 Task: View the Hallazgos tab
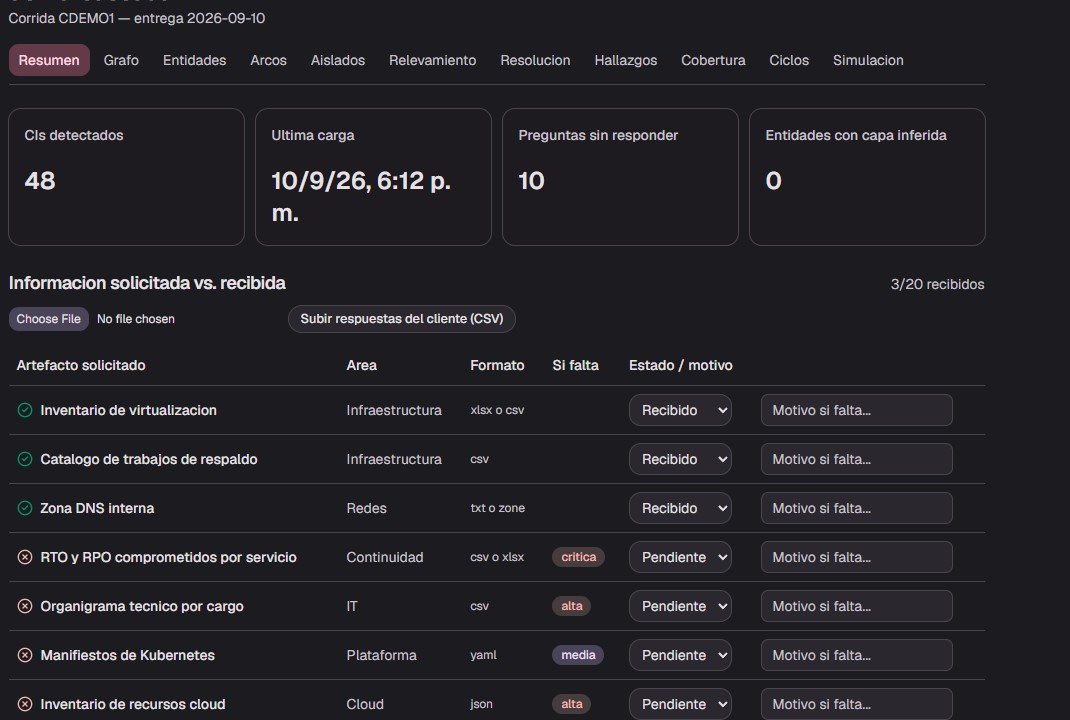[626, 60]
